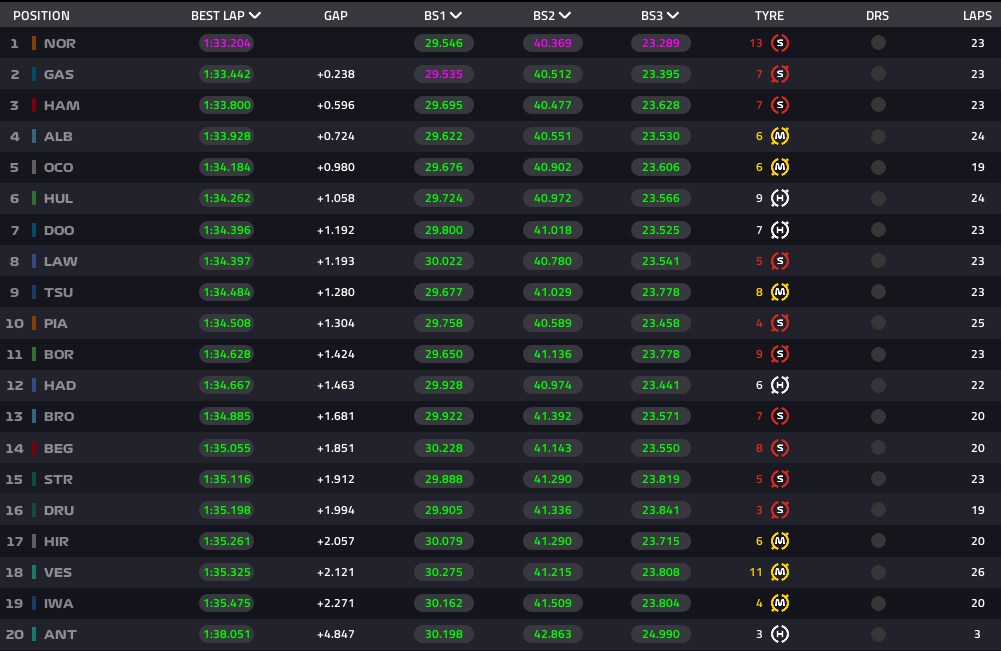Click HUL's white hard tyre icon
The image size is (1001, 651).
(779, 198)
